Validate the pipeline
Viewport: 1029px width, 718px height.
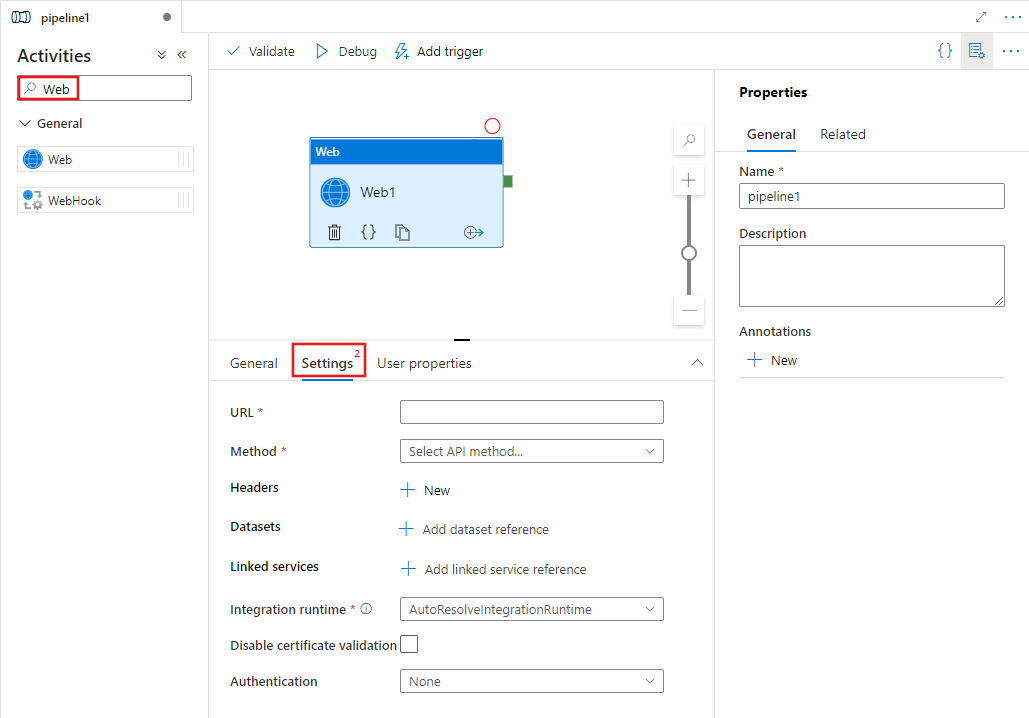pos(259,51)
